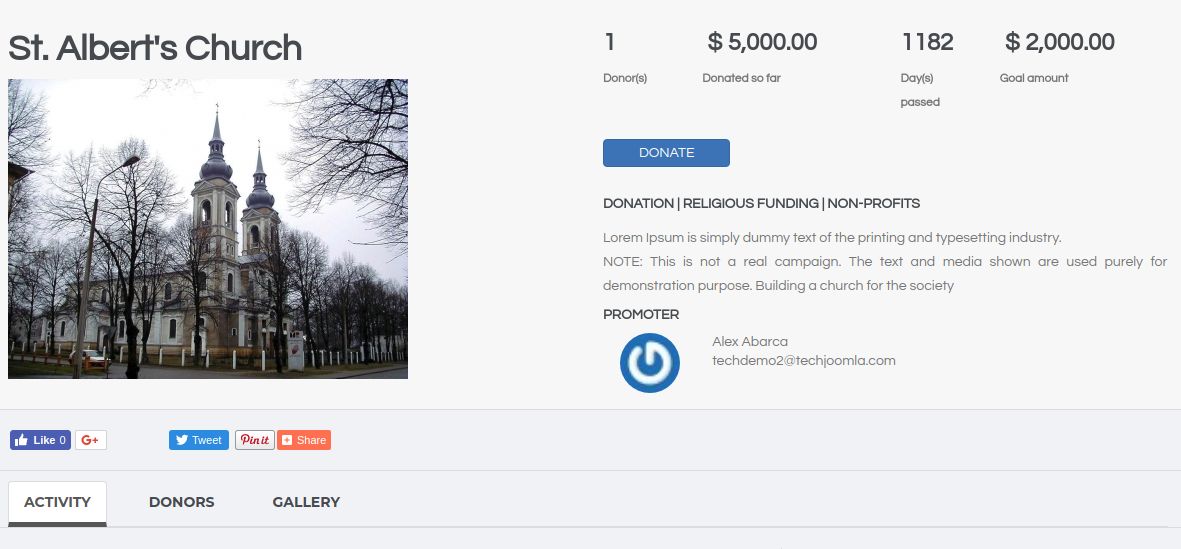Click the 1182 days passed counter
The height and width of the screenshot is (549, 1181).
(x=927, y=42)
